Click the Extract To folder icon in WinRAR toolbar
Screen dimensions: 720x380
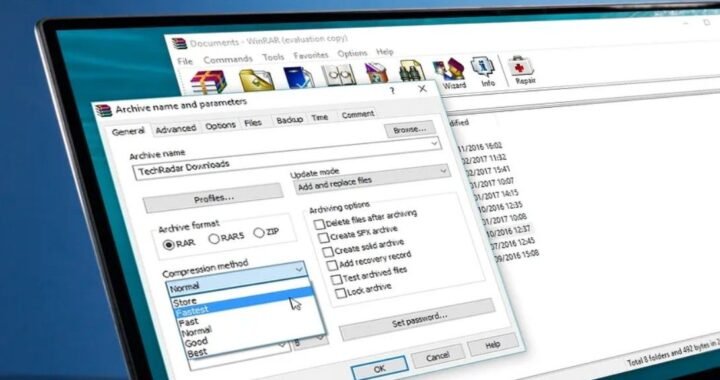click(x=257, y=80)
